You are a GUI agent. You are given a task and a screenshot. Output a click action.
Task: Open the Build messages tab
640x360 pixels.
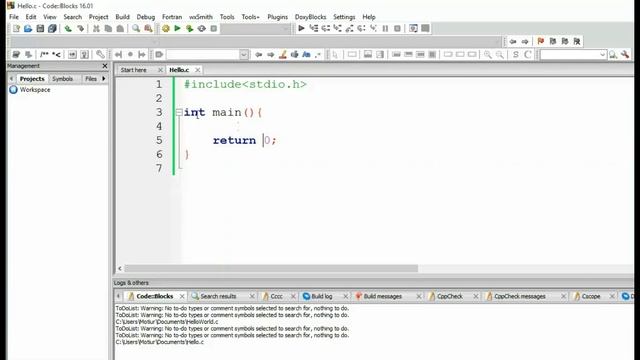[x=382, y=296]
